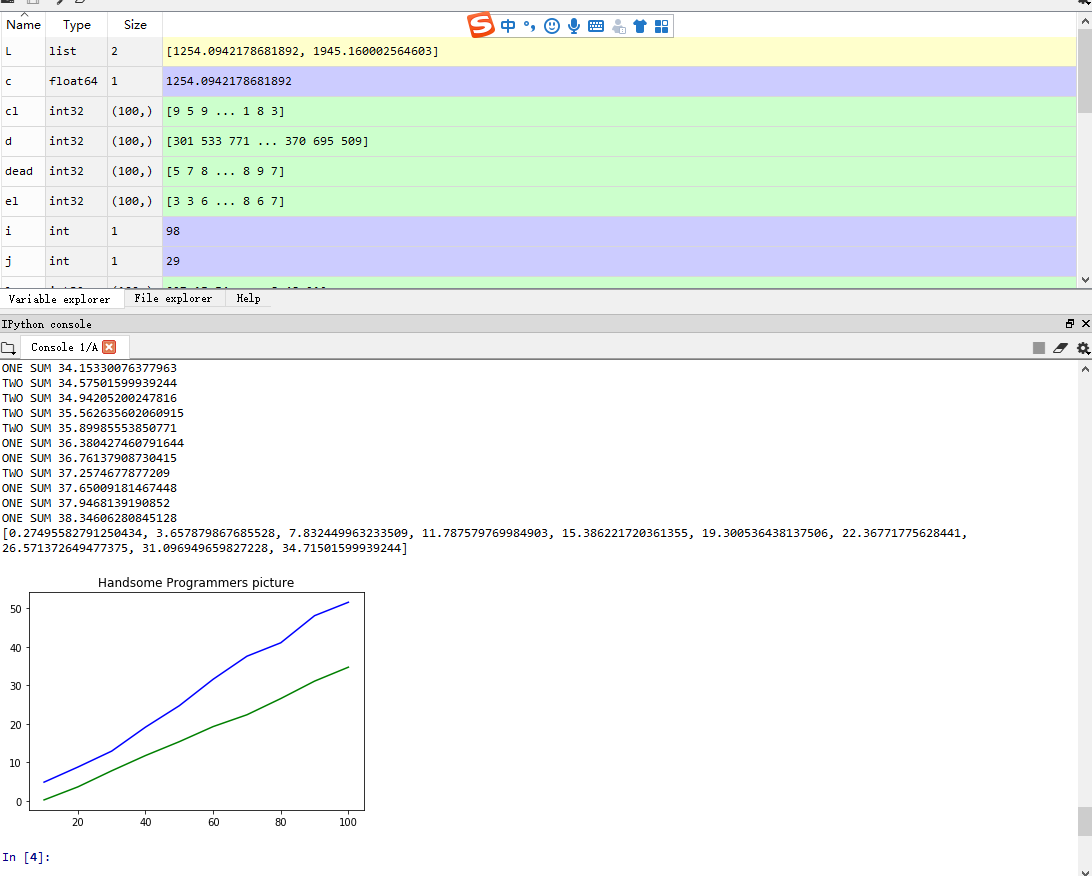Click the variable explorer vertical scrollbar thumb

pos(1084,70)
